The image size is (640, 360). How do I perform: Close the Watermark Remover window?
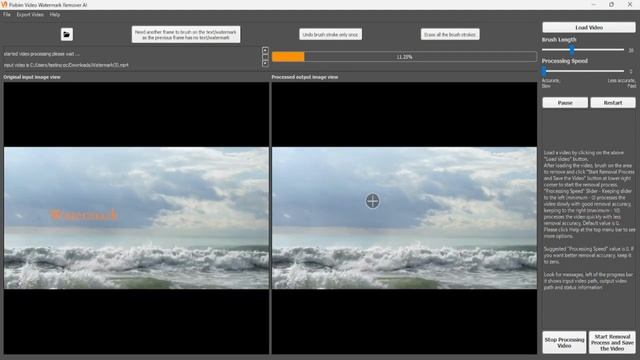[630, 4]
